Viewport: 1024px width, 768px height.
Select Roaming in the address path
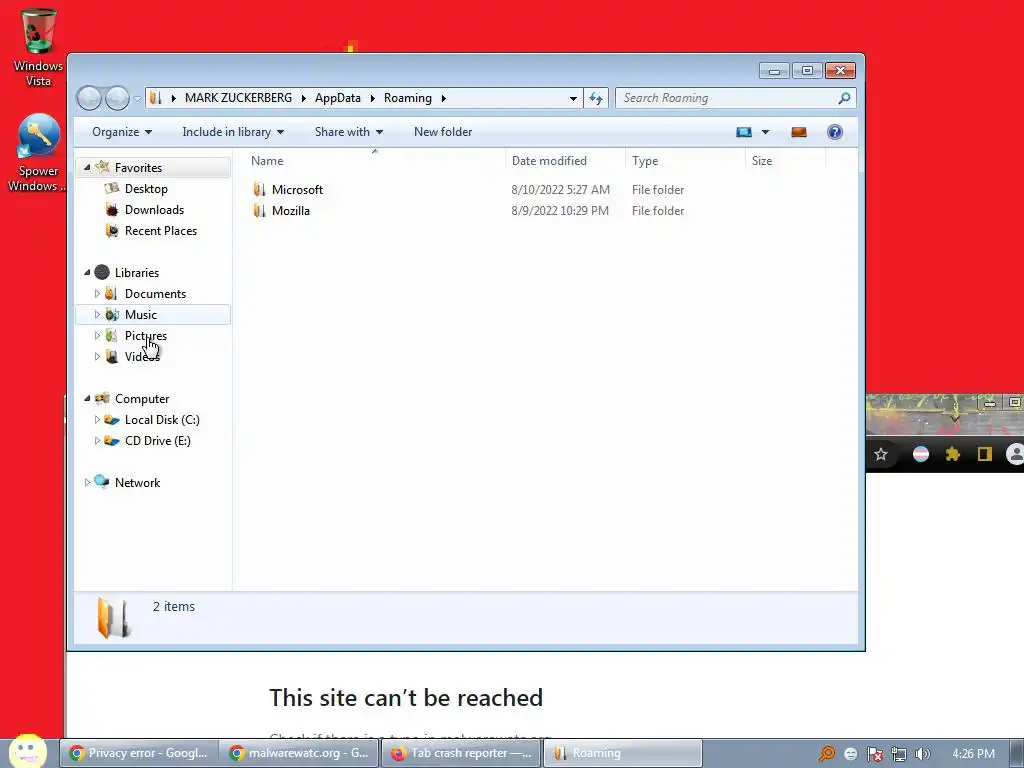(408, 98)
